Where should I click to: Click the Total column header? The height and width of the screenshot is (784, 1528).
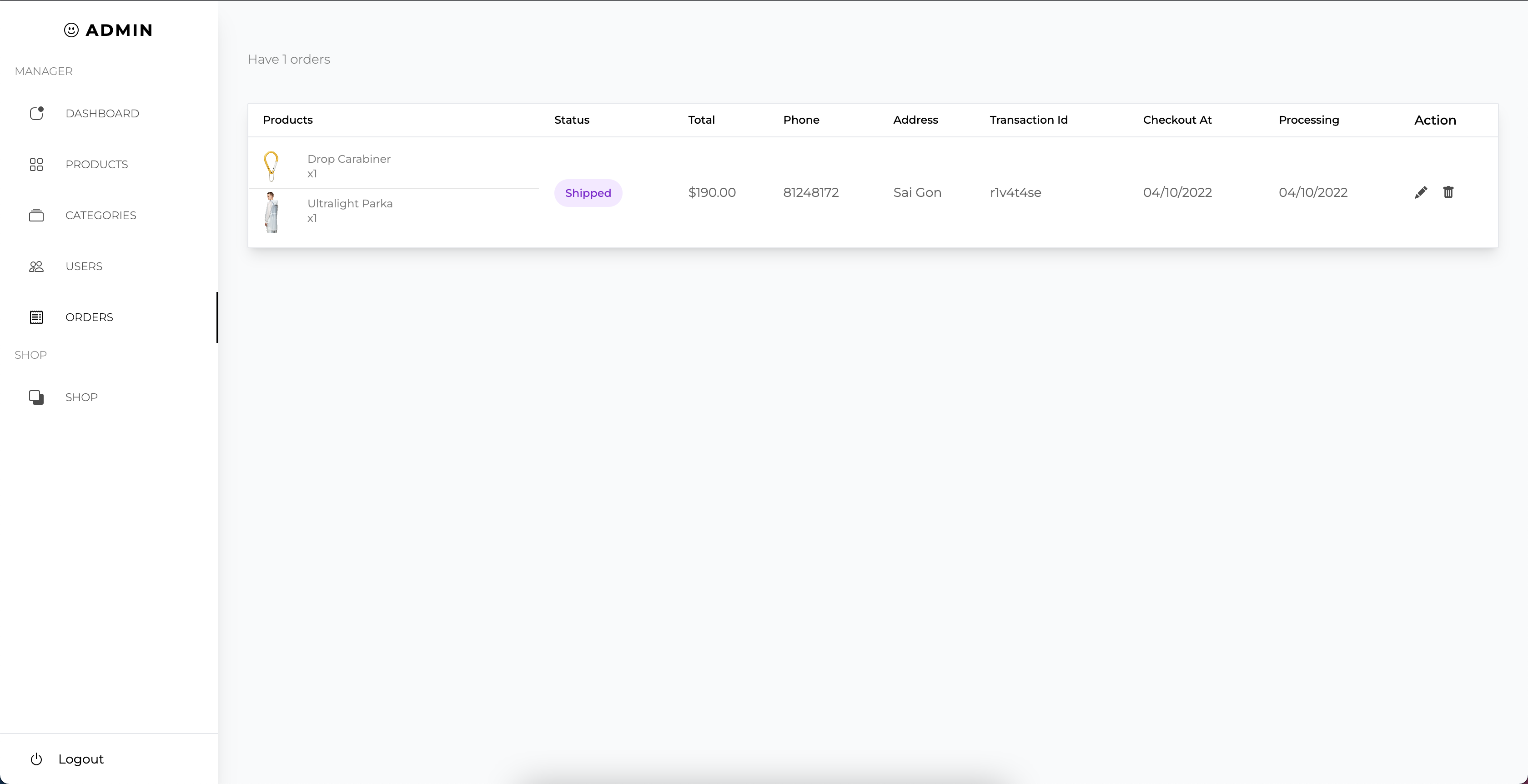click(701, 120)
